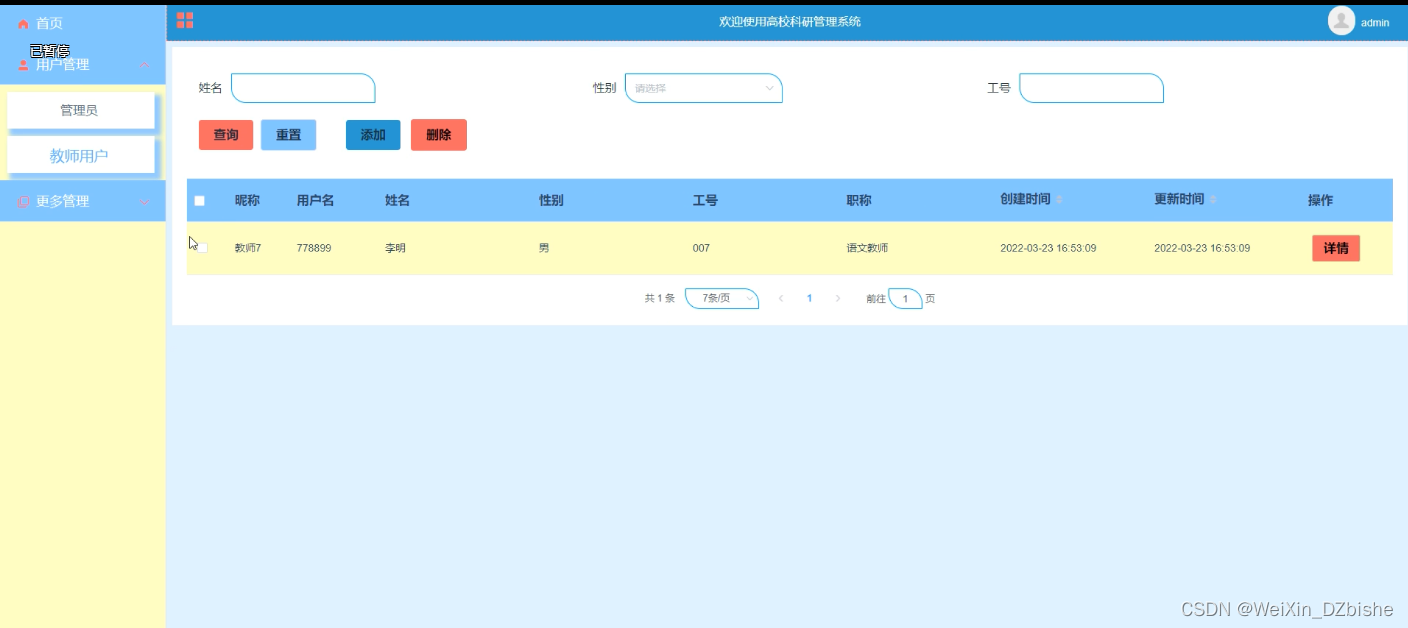
Task: Select the 教师用户 submenu item
Action: tap(81, 156)
